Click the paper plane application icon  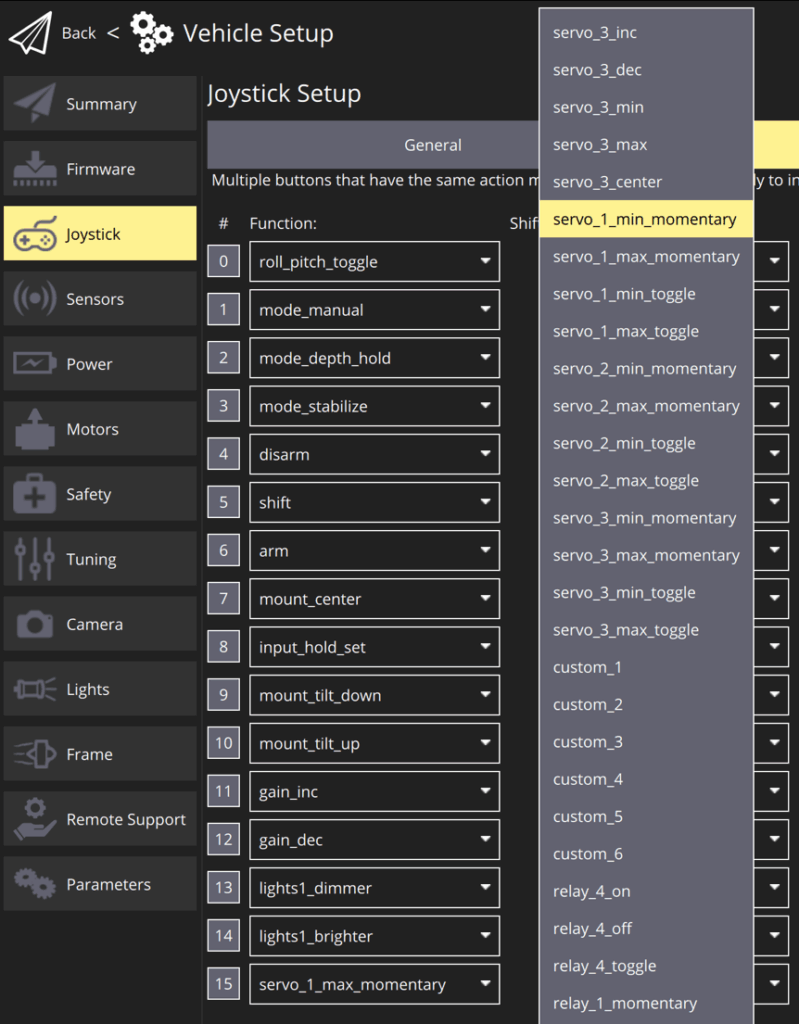[x=30, y=33]
